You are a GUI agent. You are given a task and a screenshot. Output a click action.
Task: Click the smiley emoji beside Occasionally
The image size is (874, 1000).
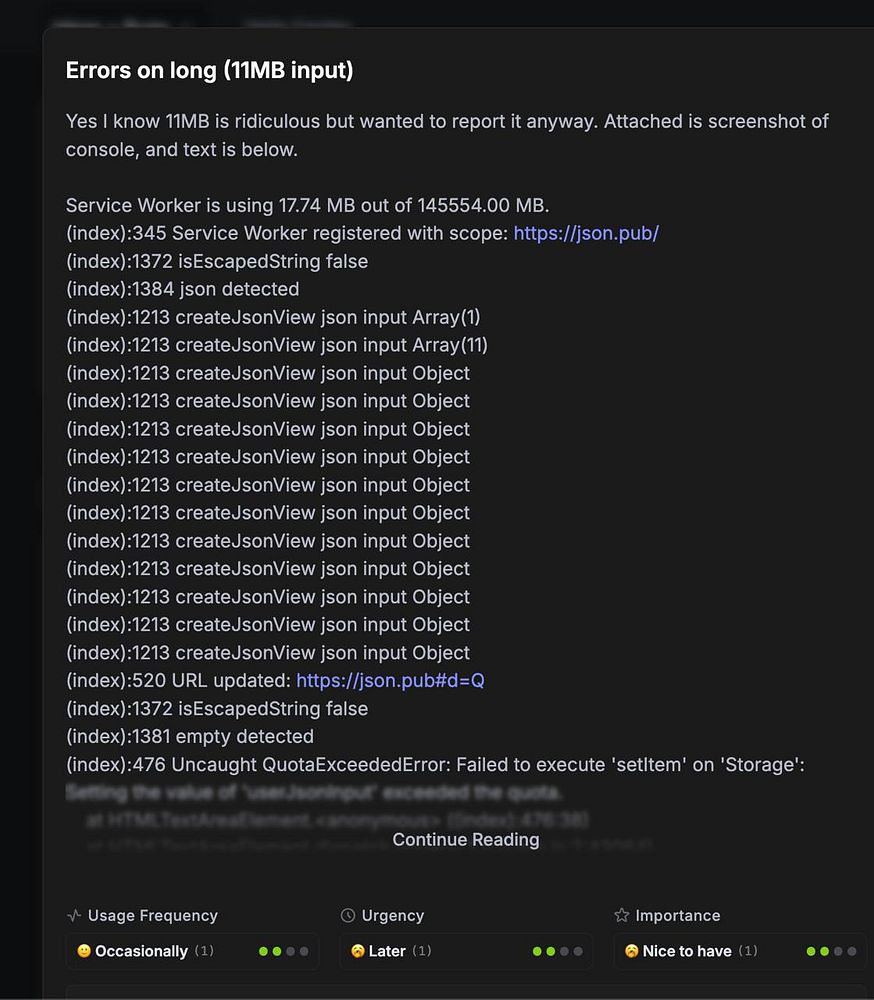[x=84, y=952]
